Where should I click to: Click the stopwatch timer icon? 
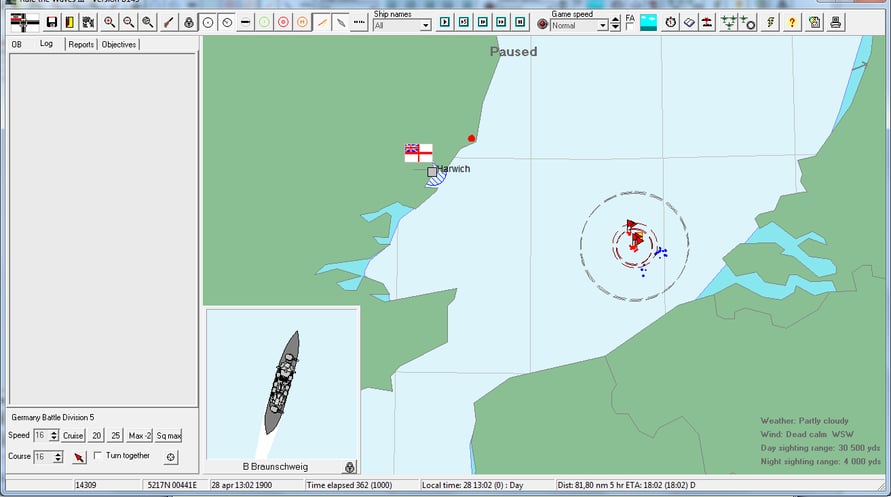point(671,23)
